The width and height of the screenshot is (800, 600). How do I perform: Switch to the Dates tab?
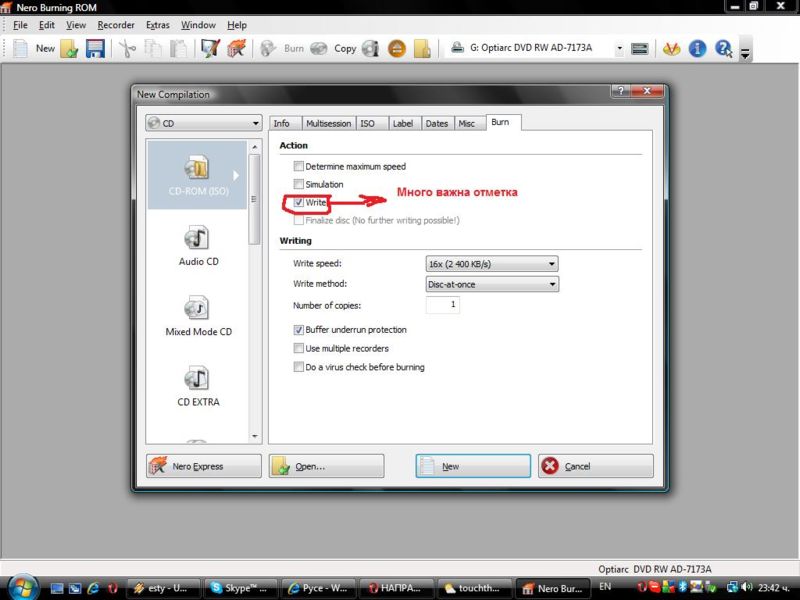click(x=437, y=123)
